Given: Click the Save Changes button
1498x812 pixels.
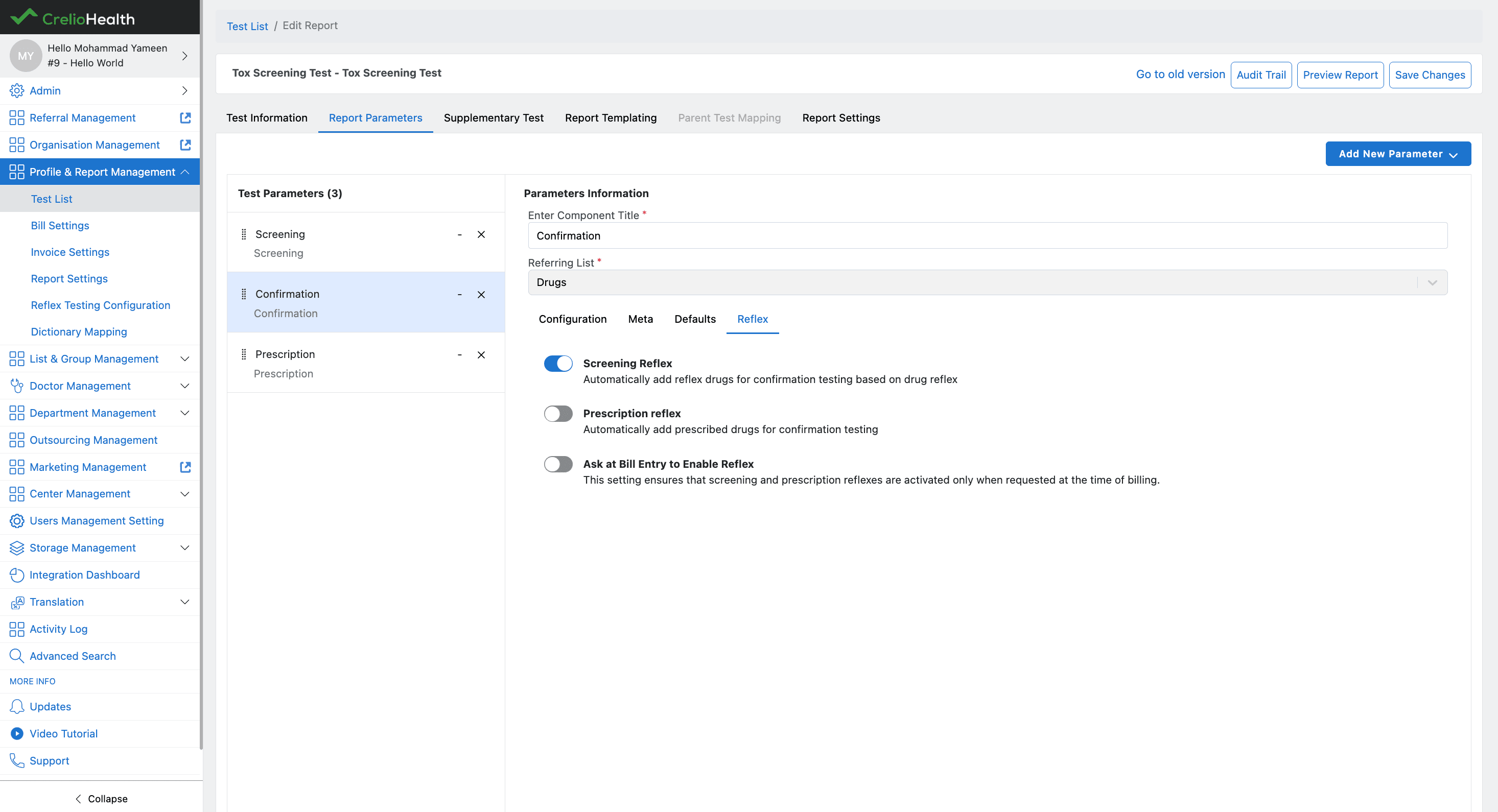Looking at the screenshot, I should pyautogui.click(x=1430, y=75).
